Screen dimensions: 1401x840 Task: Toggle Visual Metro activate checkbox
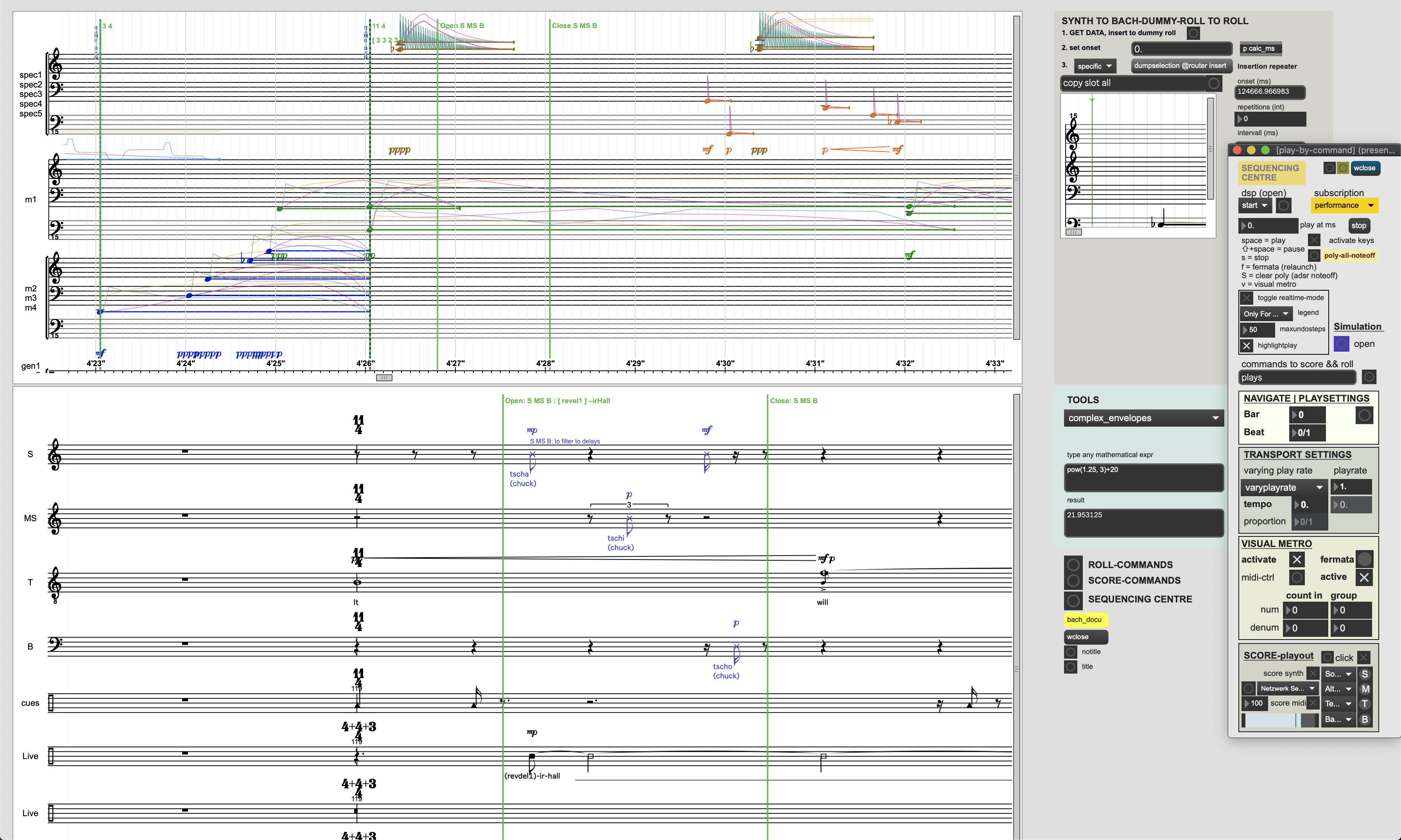click(x=1296, y=560)
